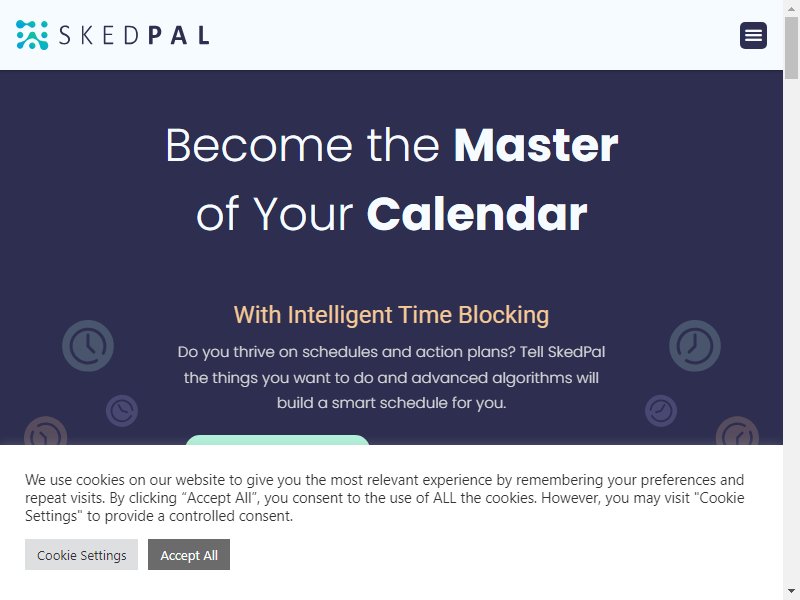Click the brown clock icon bottom left
The height and width of the screenshot is (600, 800).
[x=45, y=431]
